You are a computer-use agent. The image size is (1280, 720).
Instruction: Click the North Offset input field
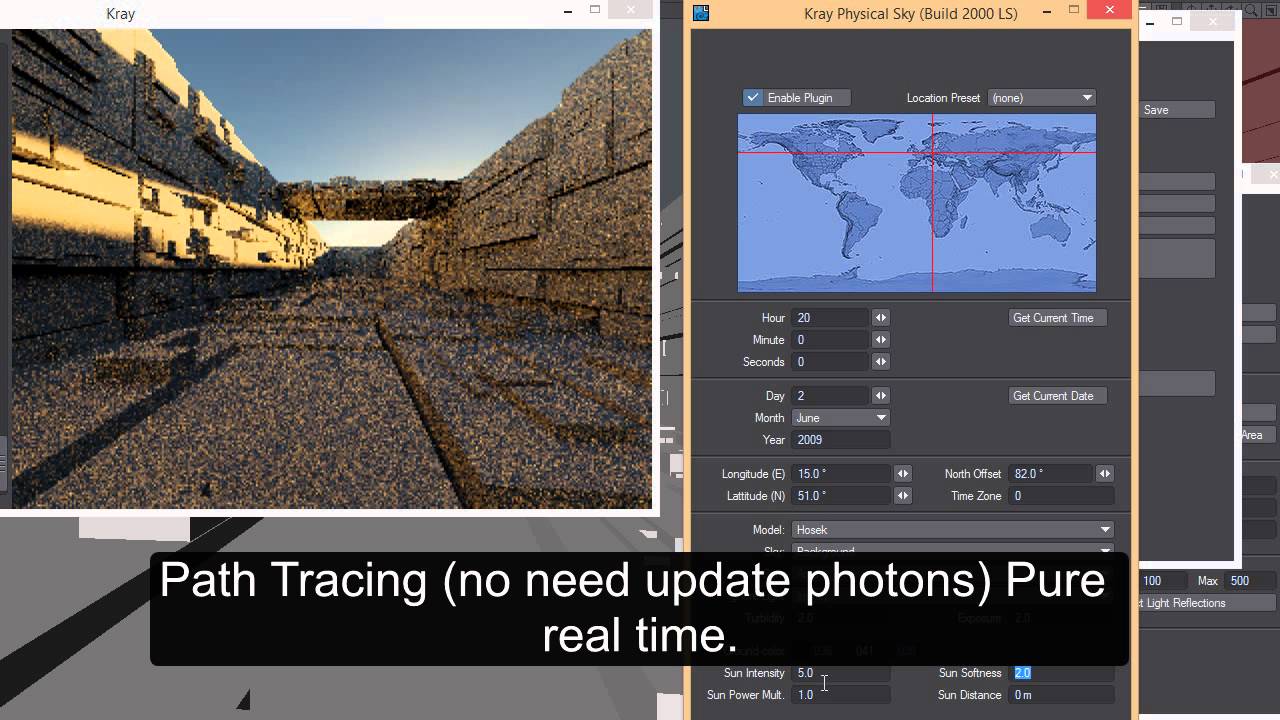pos(1050,474)
